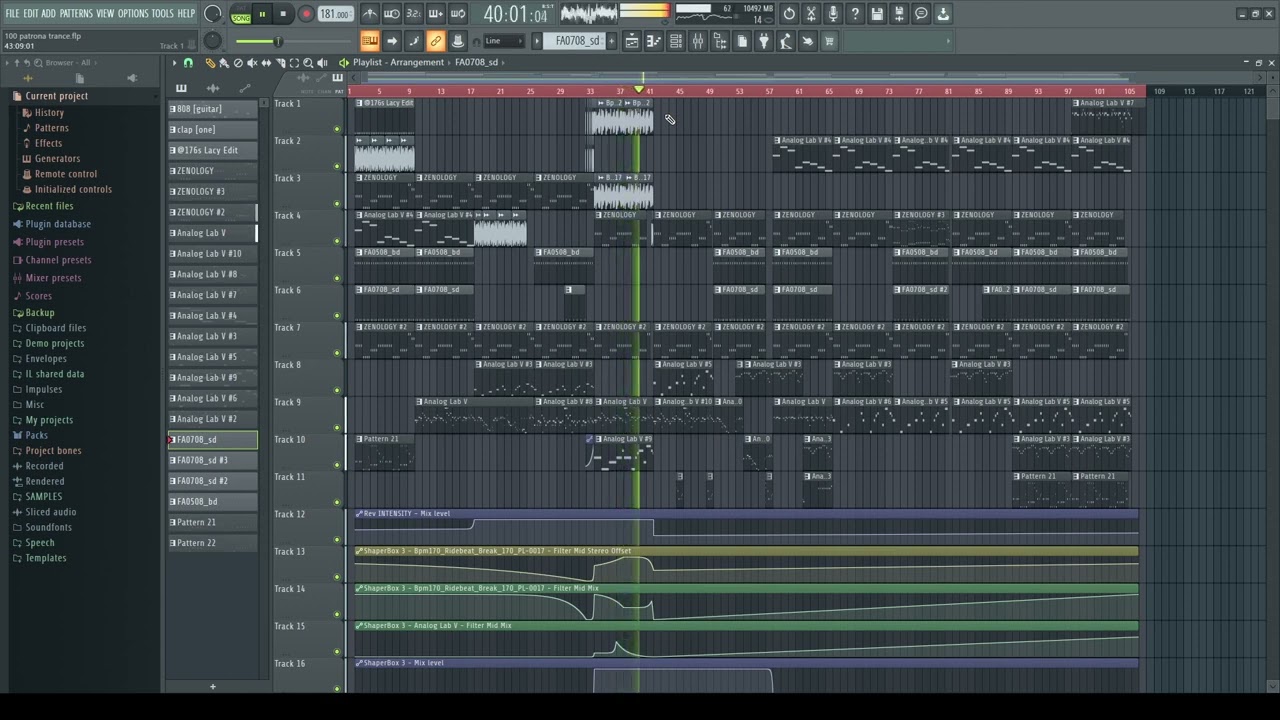Expand the Plugin database folder
This screenshot has width=1280, height=720.
click(57, 224)
